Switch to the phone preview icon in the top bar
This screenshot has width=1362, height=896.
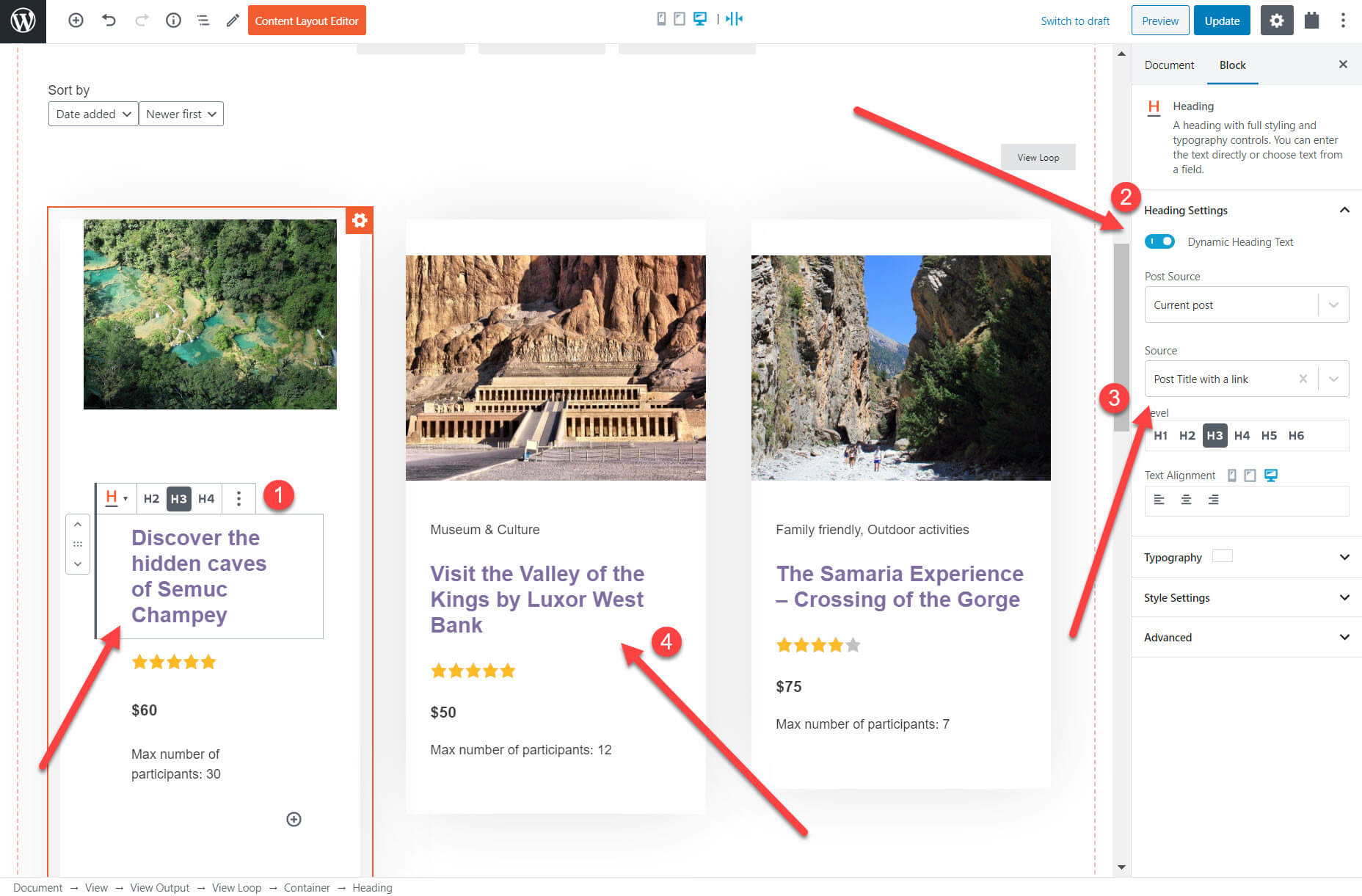click(x=661, y=19)
